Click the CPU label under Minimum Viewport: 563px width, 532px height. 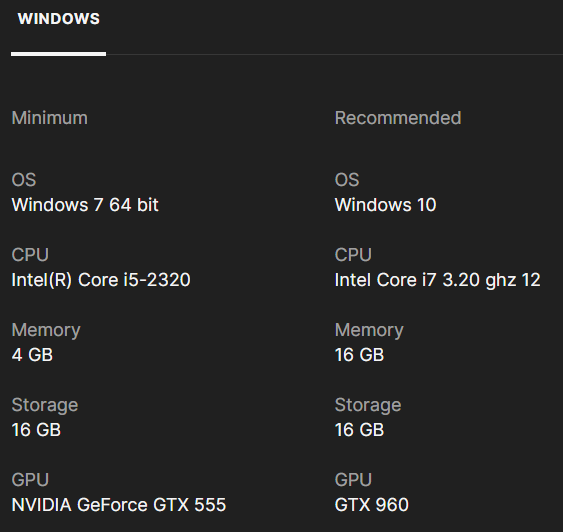(30, 255)
